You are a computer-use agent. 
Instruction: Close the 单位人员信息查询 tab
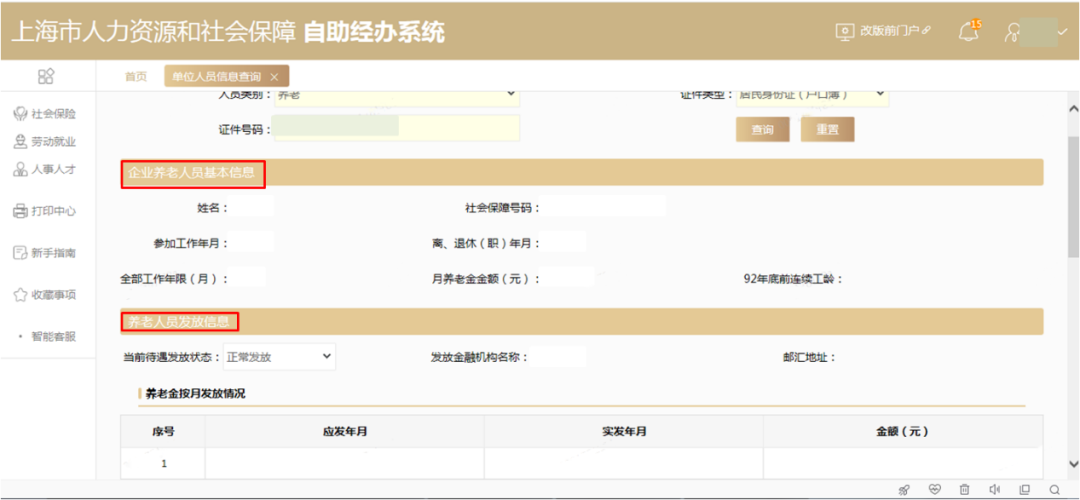(274, 77)
